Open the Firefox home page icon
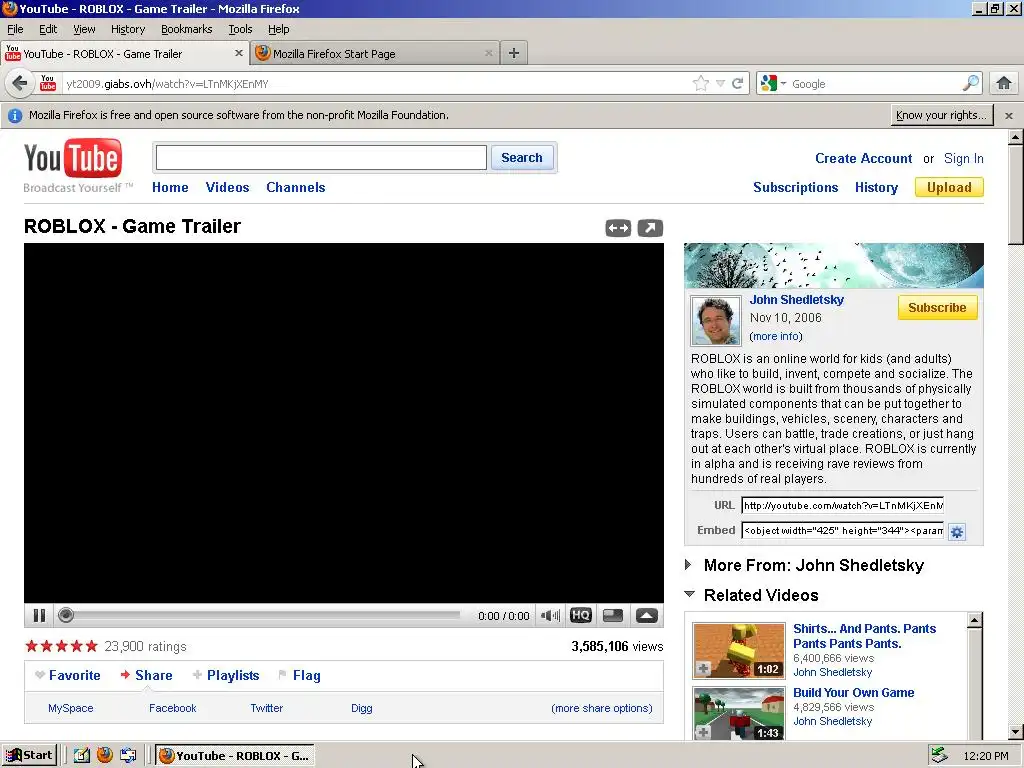Viewport: 1024px width, 768px height. click(1004, 83)
